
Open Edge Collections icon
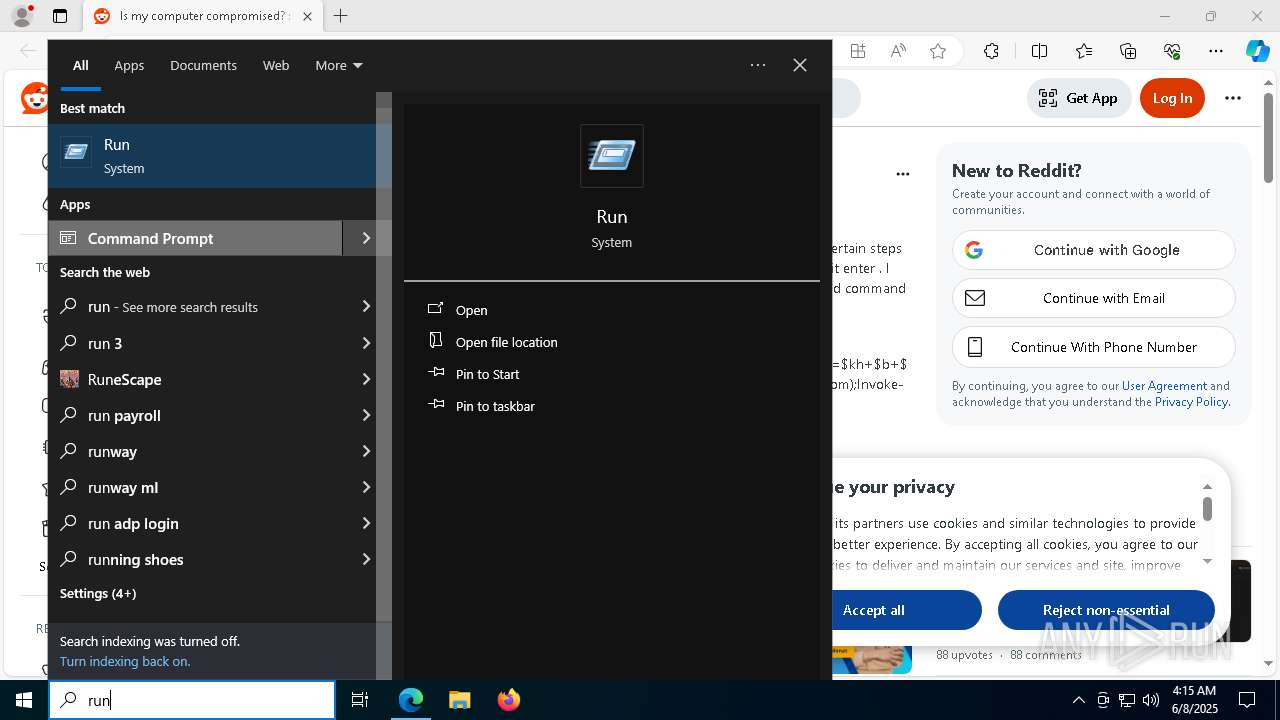coord(1128,51)
